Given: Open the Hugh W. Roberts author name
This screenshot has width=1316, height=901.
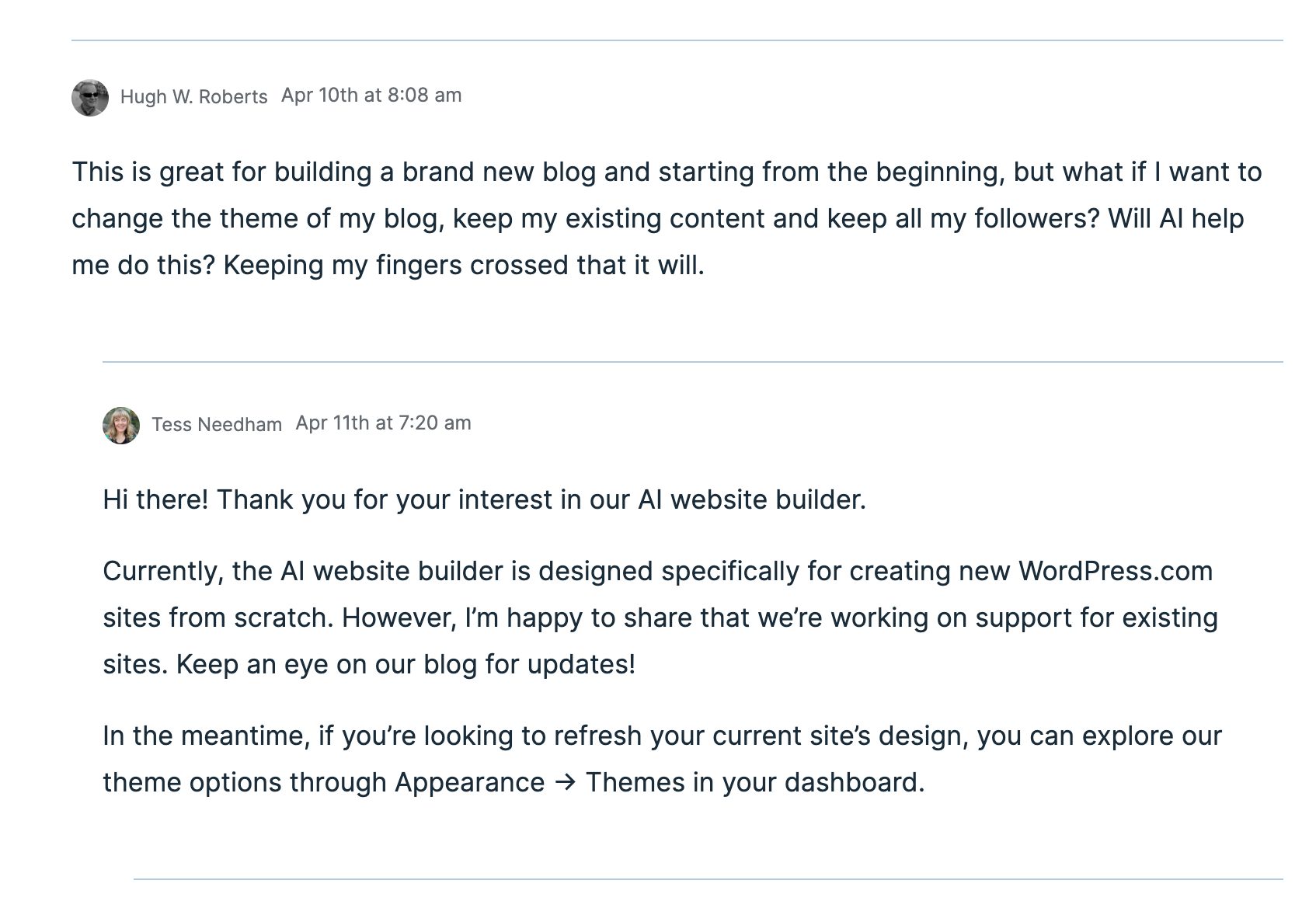Looking at the screenshot, I should (193, 97).
